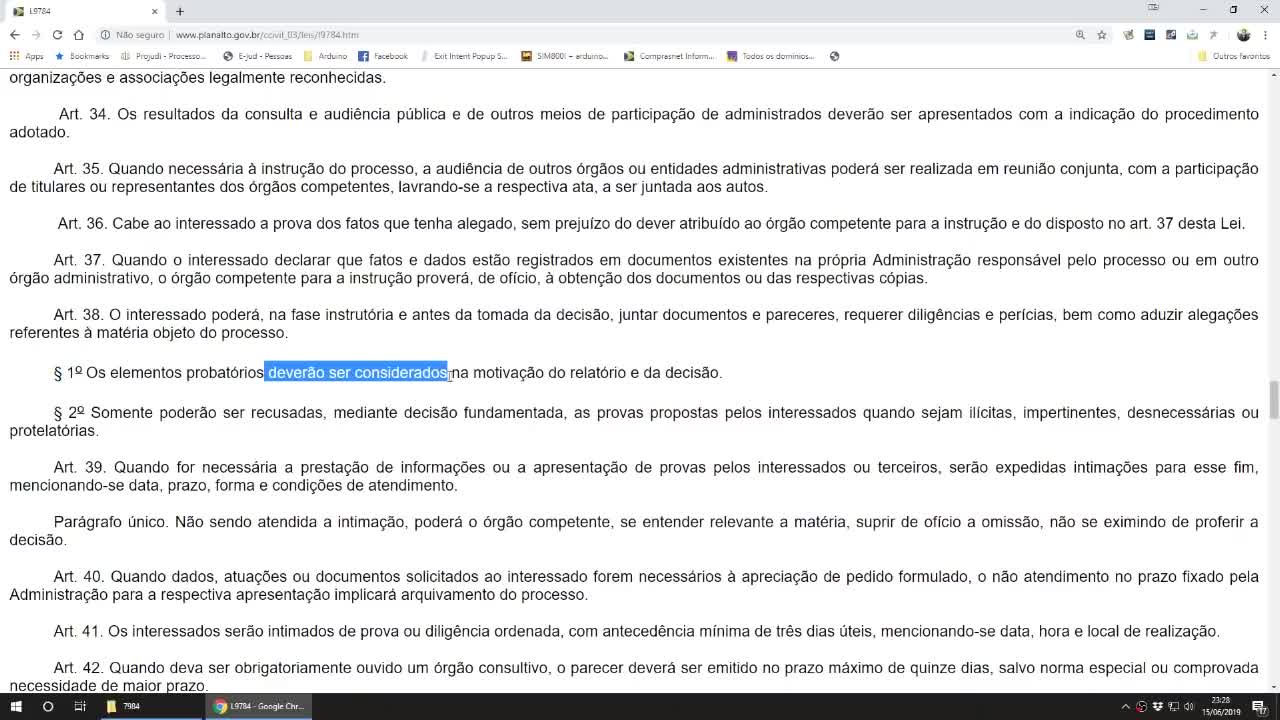The width and height of the screenshot is (1280, 720).
Task: Open a new browser tab
Action: pos(180,11)
